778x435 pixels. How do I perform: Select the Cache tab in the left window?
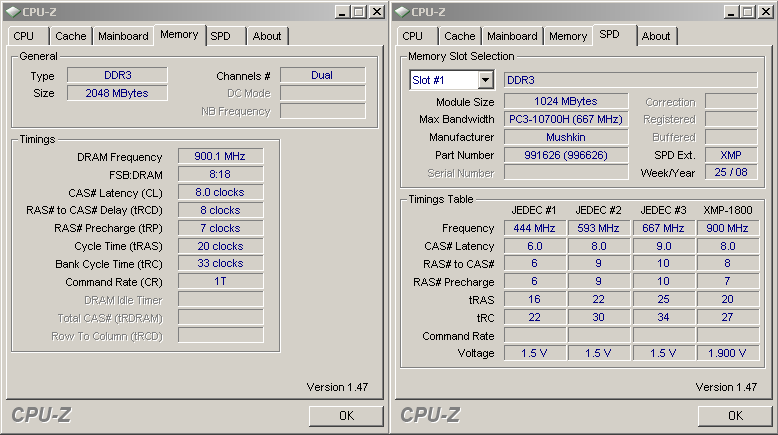point(70,36)
